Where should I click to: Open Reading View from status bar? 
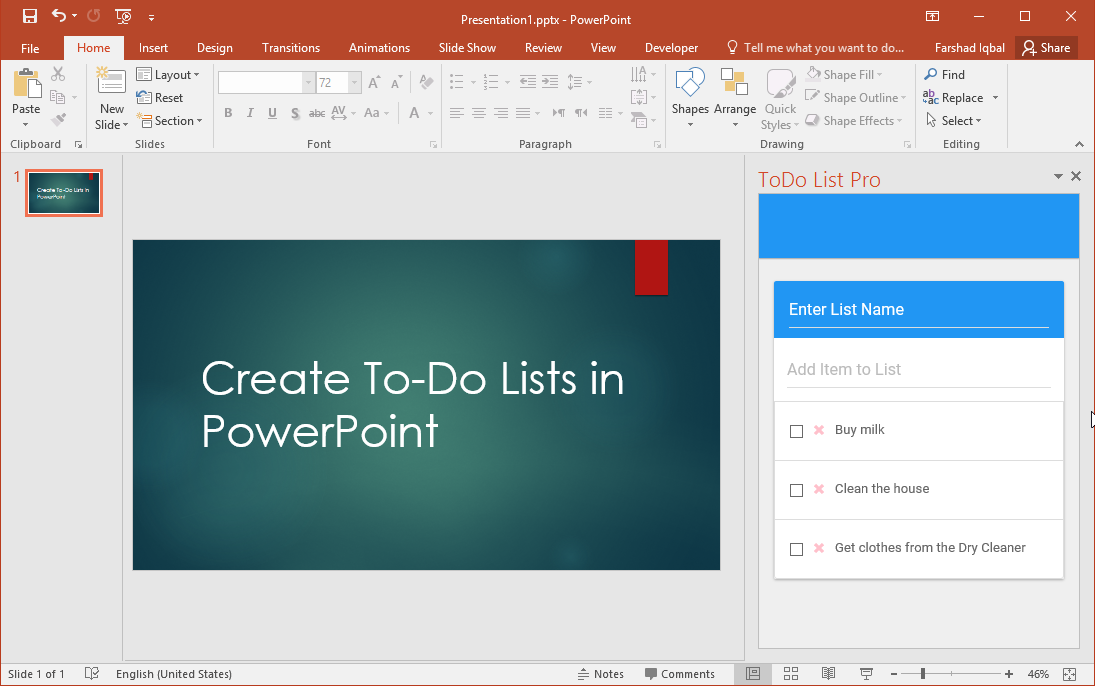tap(828, 674)
